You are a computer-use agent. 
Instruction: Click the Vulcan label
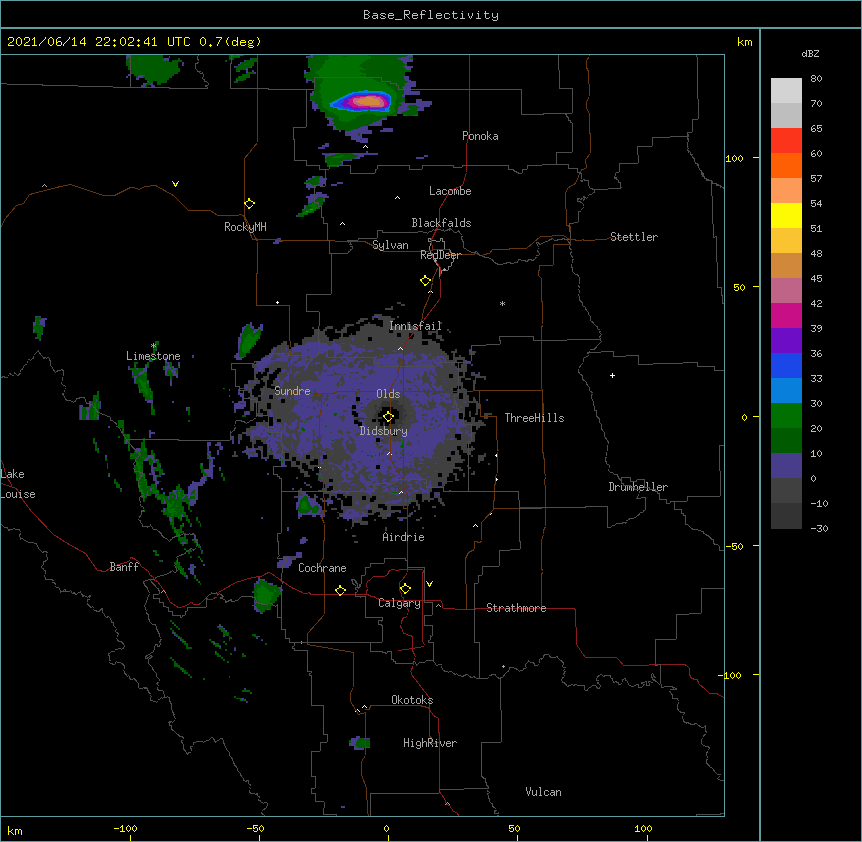[543, 792]
